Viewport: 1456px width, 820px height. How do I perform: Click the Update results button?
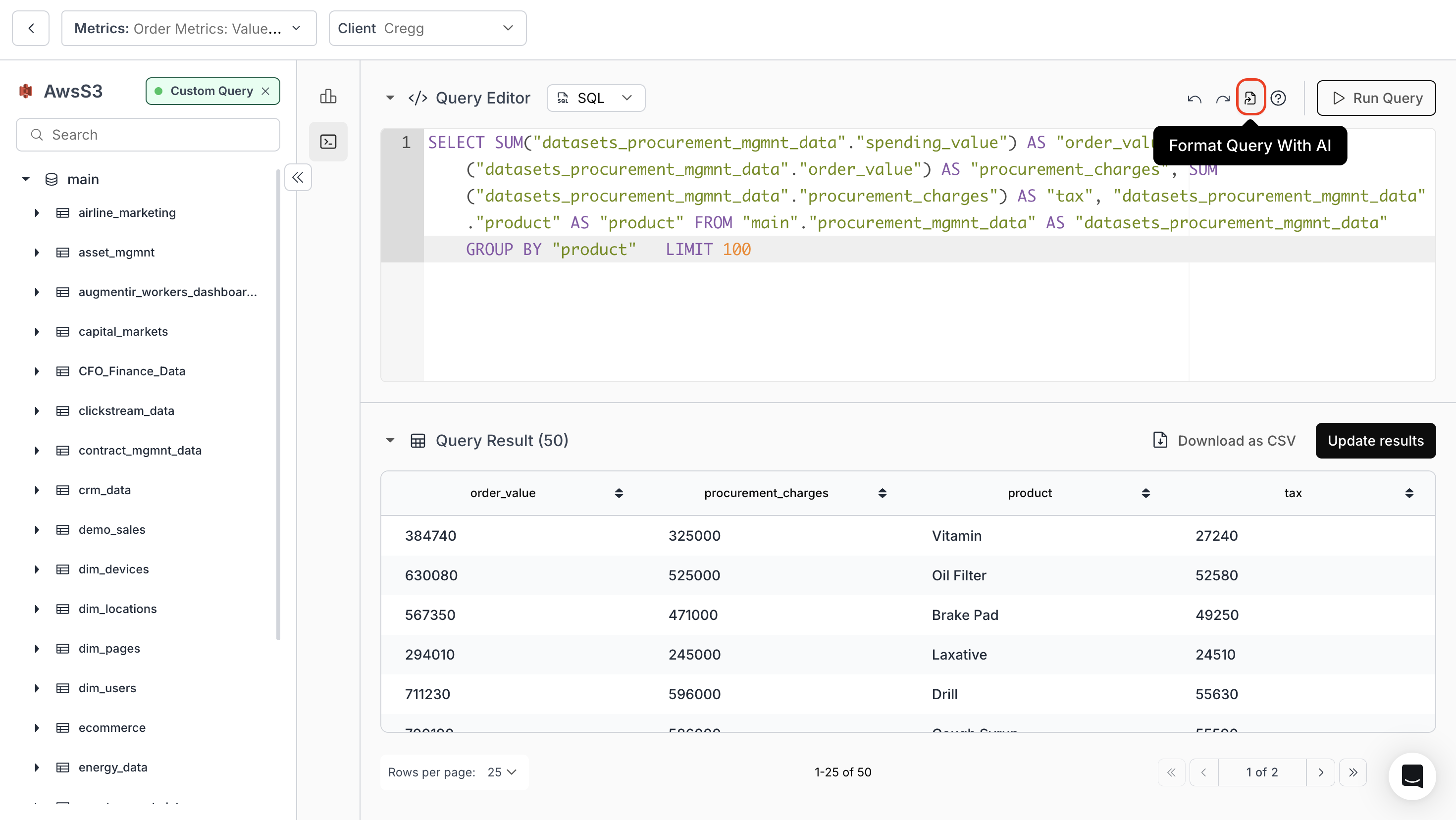(1376, 440)
